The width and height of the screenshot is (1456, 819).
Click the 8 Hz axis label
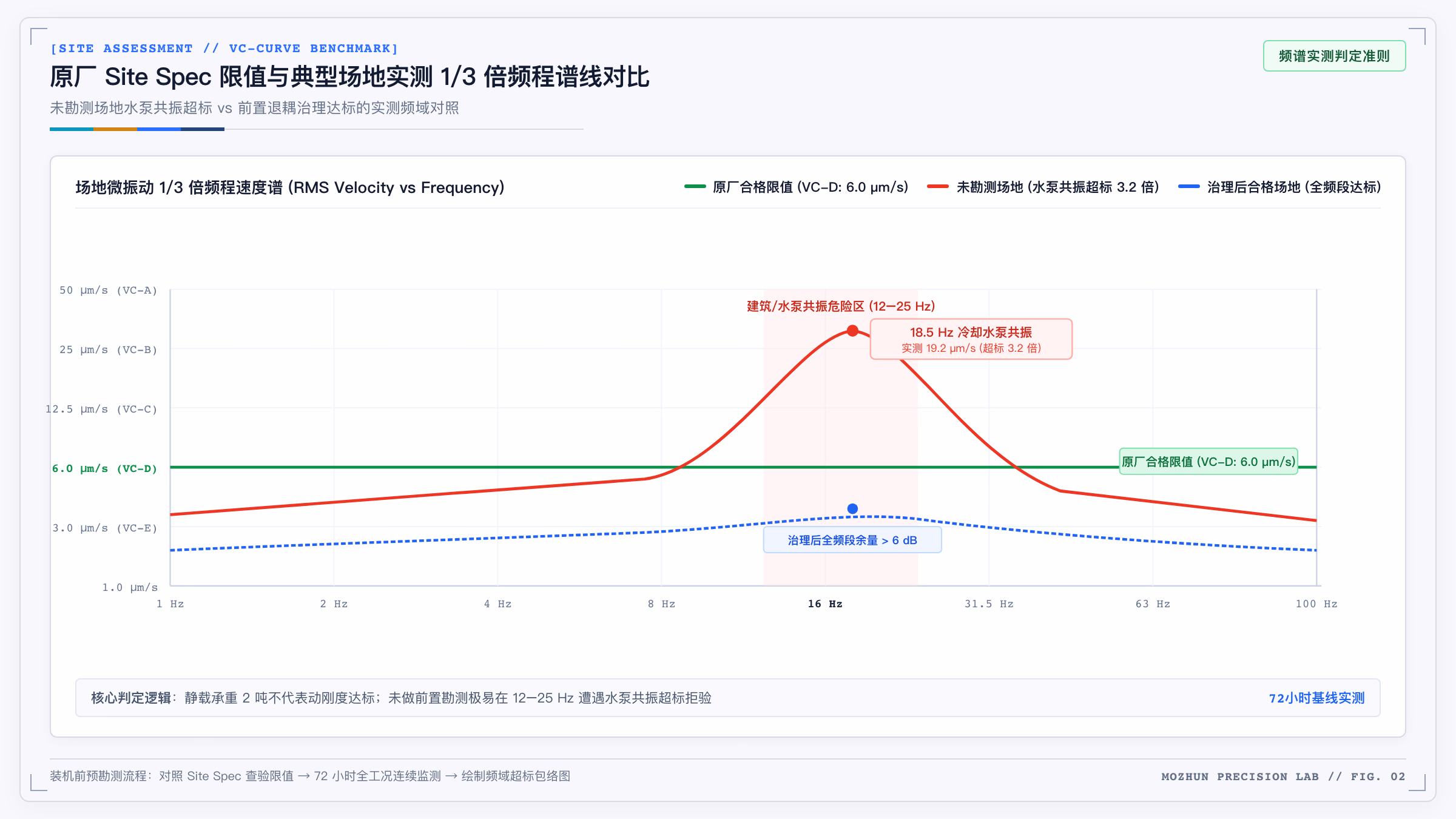(661, 604)
